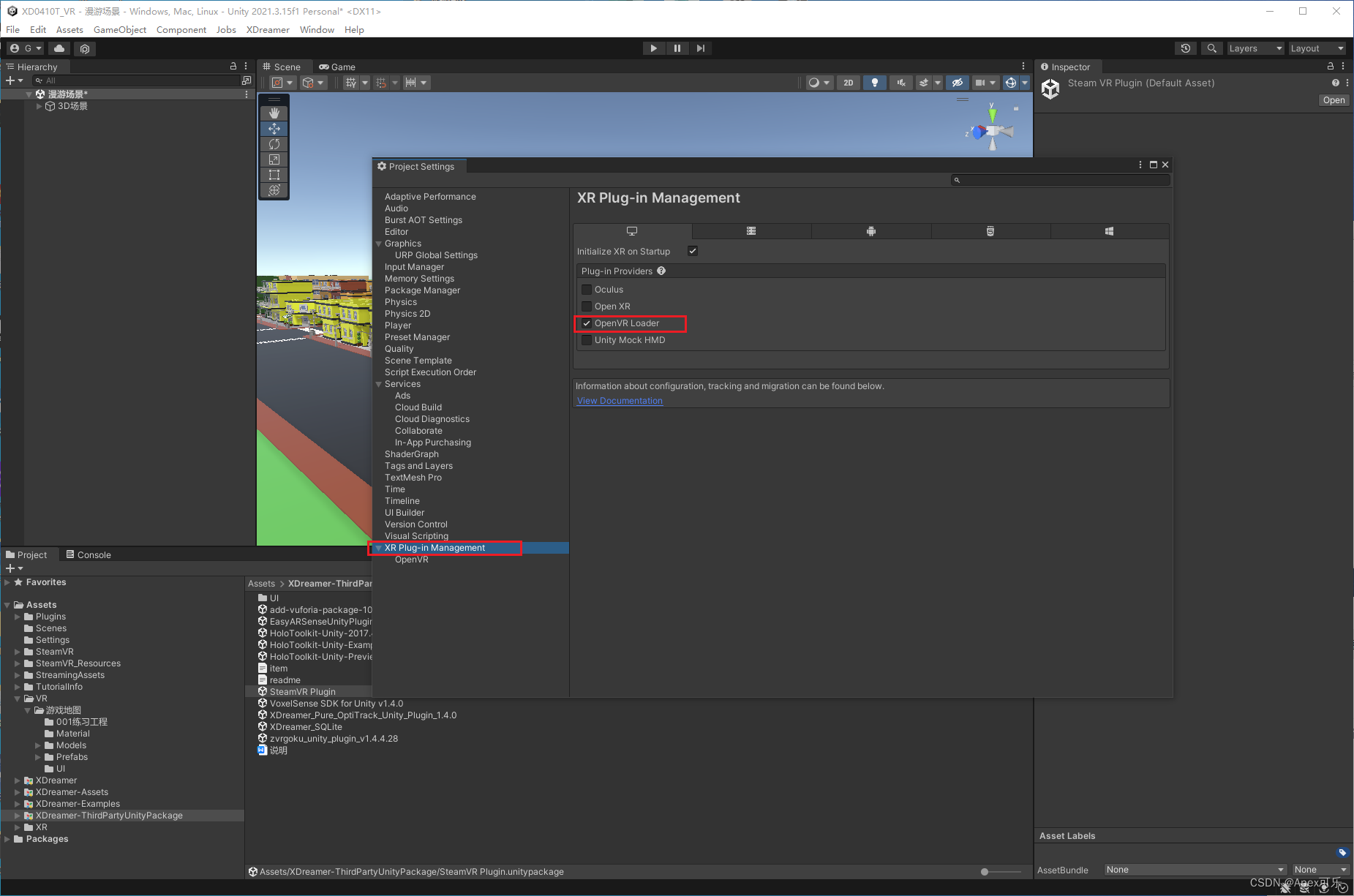The height and width of the screenshot is (896, 1354).
Task: Toggle Scene gizmos globe icon
Action: click(x=1011, y=83)
